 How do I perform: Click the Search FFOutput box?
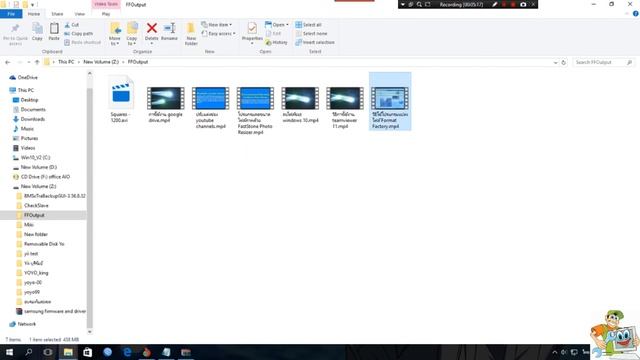click(x=603, y=62)
